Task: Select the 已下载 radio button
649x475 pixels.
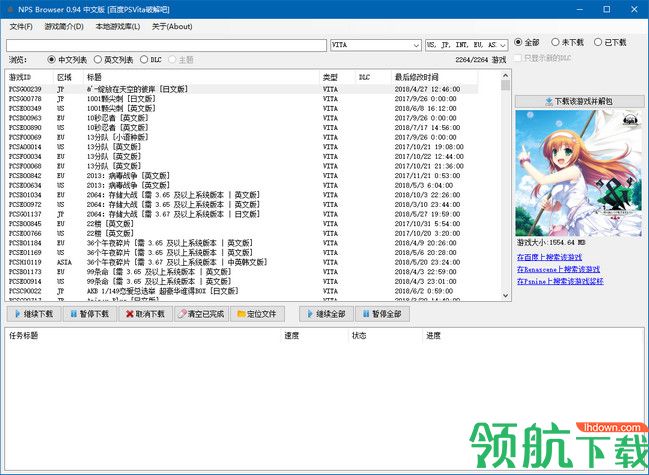Action: (610, 42)
